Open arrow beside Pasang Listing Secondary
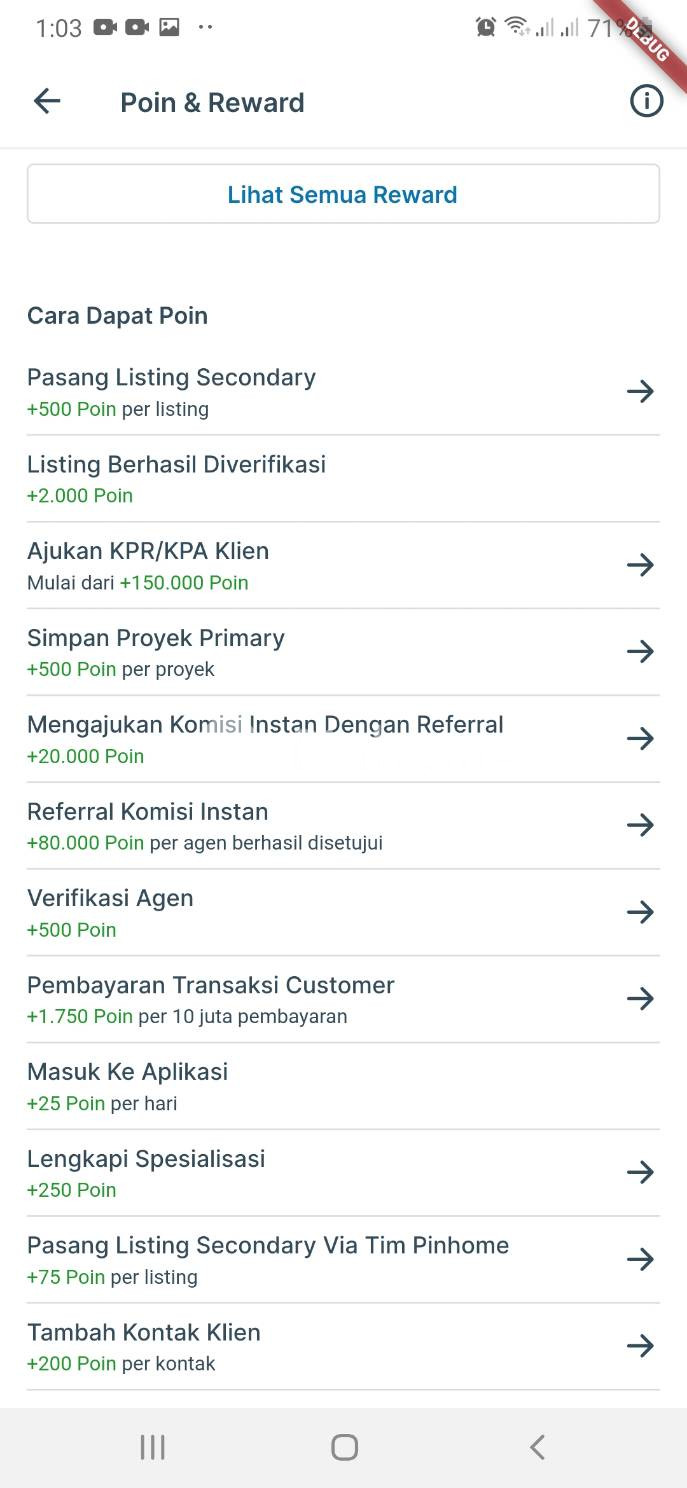 point(640,391)
